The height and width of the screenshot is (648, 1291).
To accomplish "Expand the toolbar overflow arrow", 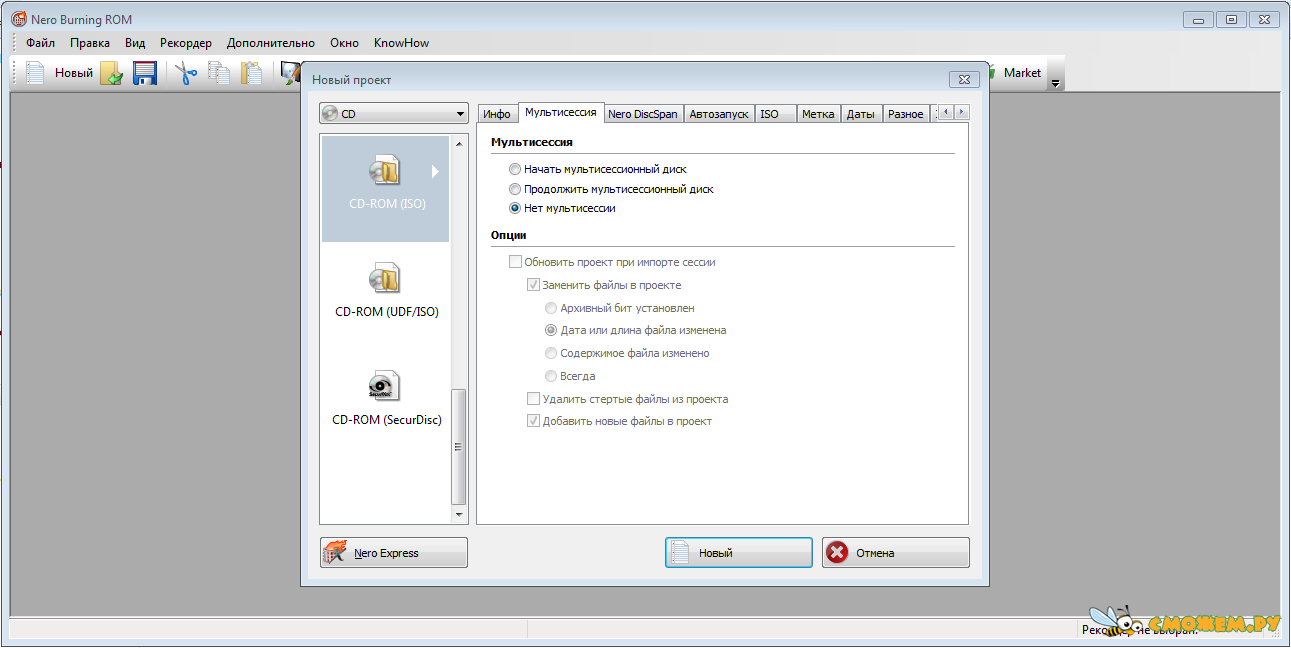I will click(1055, 84).
